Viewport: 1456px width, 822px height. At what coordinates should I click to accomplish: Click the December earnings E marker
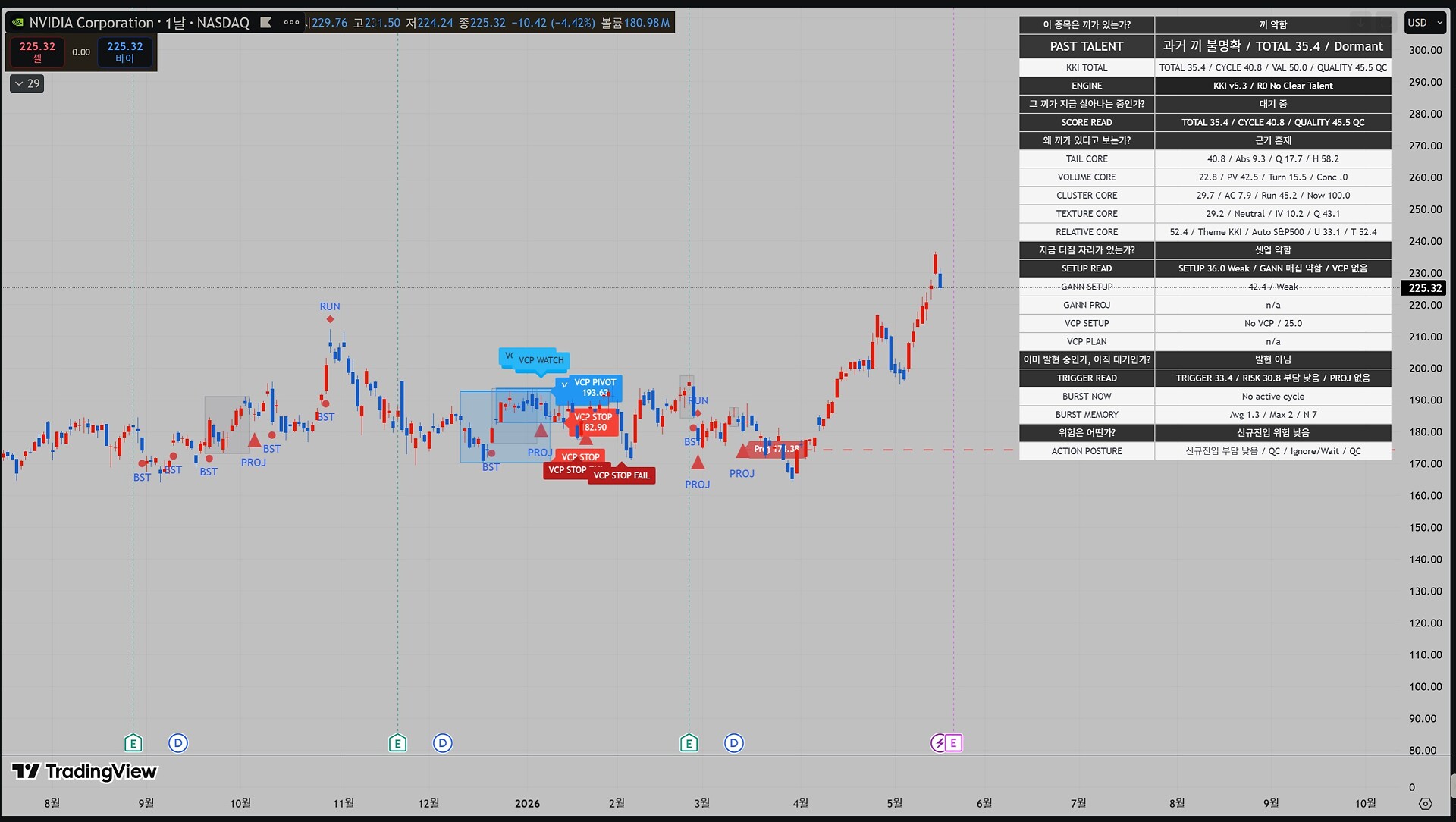pos(397,743)
